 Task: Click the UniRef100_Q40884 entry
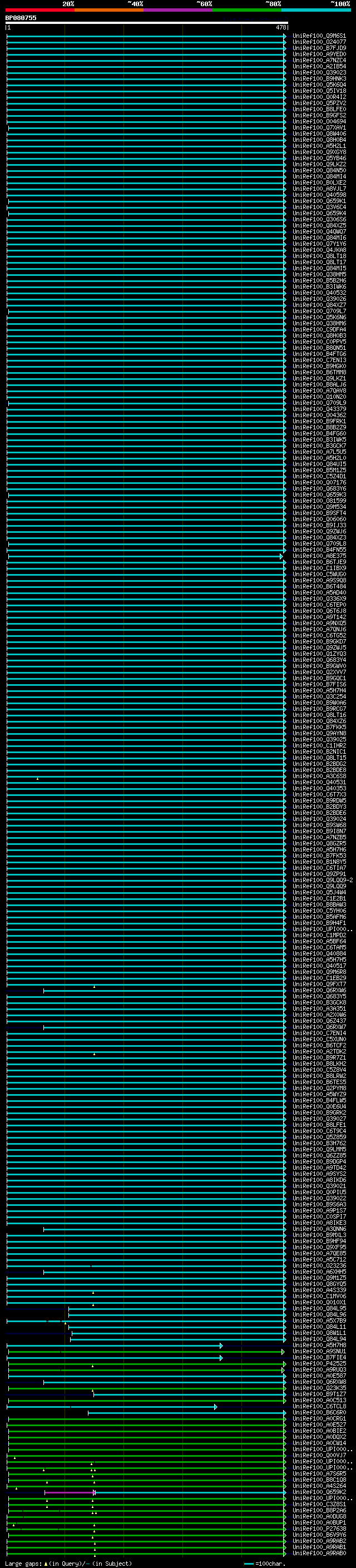coord(319,953)
